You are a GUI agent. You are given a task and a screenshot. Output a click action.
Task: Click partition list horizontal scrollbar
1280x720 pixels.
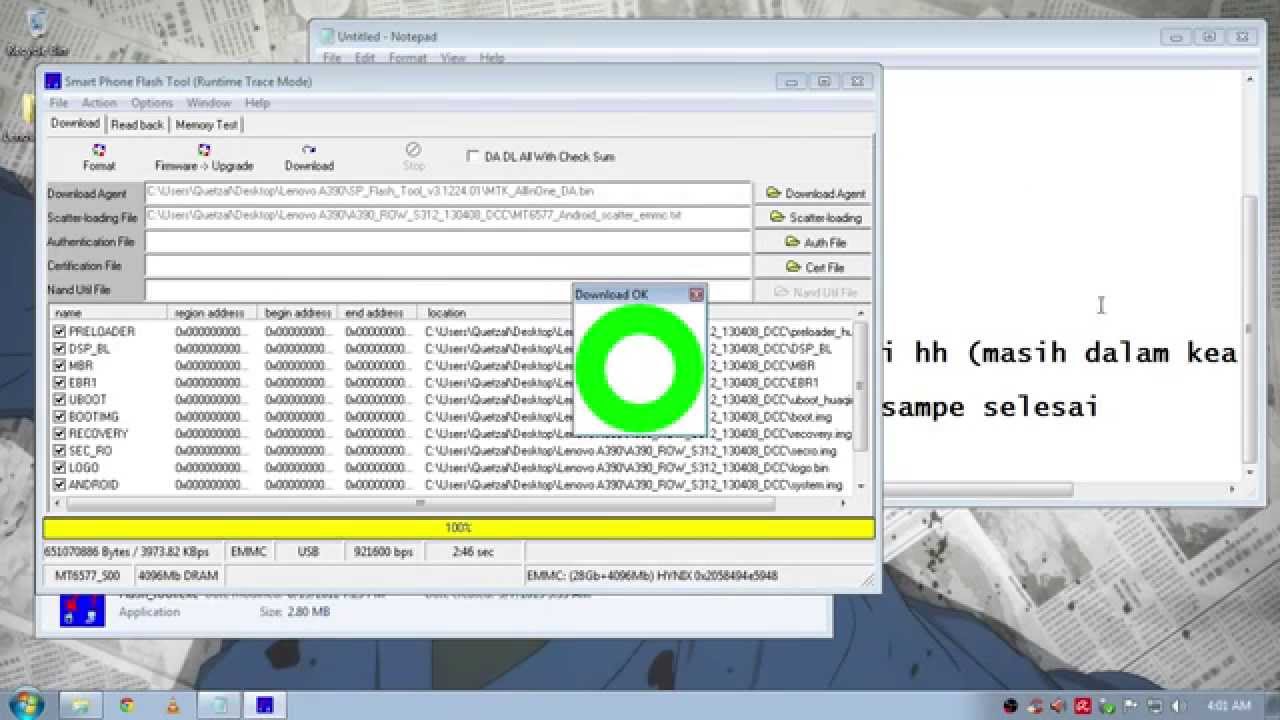point(420,504)
